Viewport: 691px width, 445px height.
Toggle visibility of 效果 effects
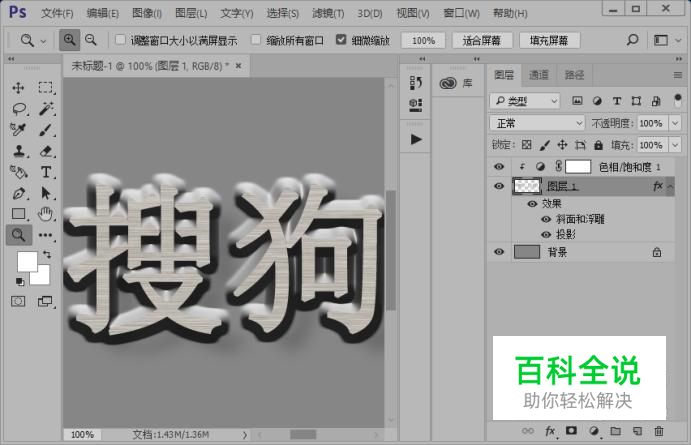pyautogui.click(x=532, y=204)
